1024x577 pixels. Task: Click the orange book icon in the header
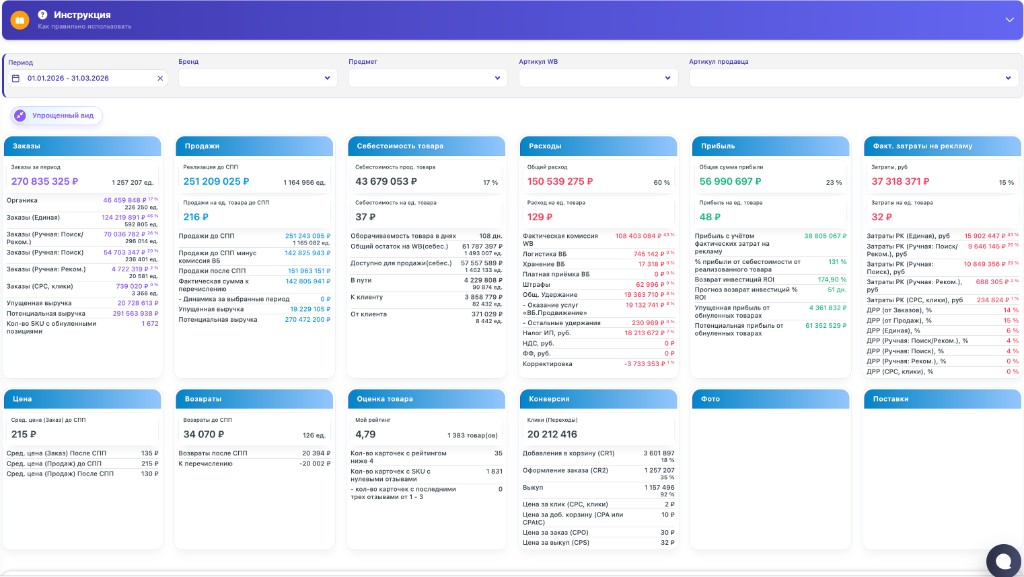[x=20, y=20]
